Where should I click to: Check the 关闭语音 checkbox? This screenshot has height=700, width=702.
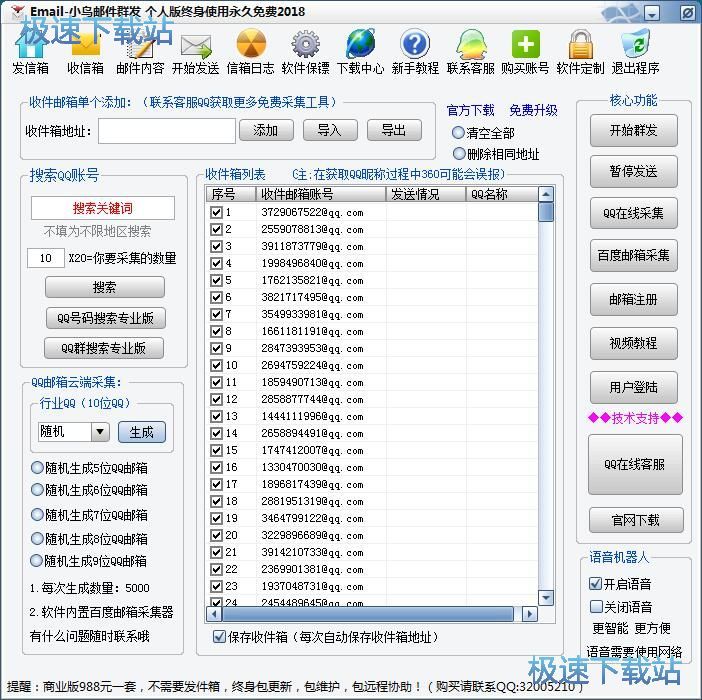(596, 606)
